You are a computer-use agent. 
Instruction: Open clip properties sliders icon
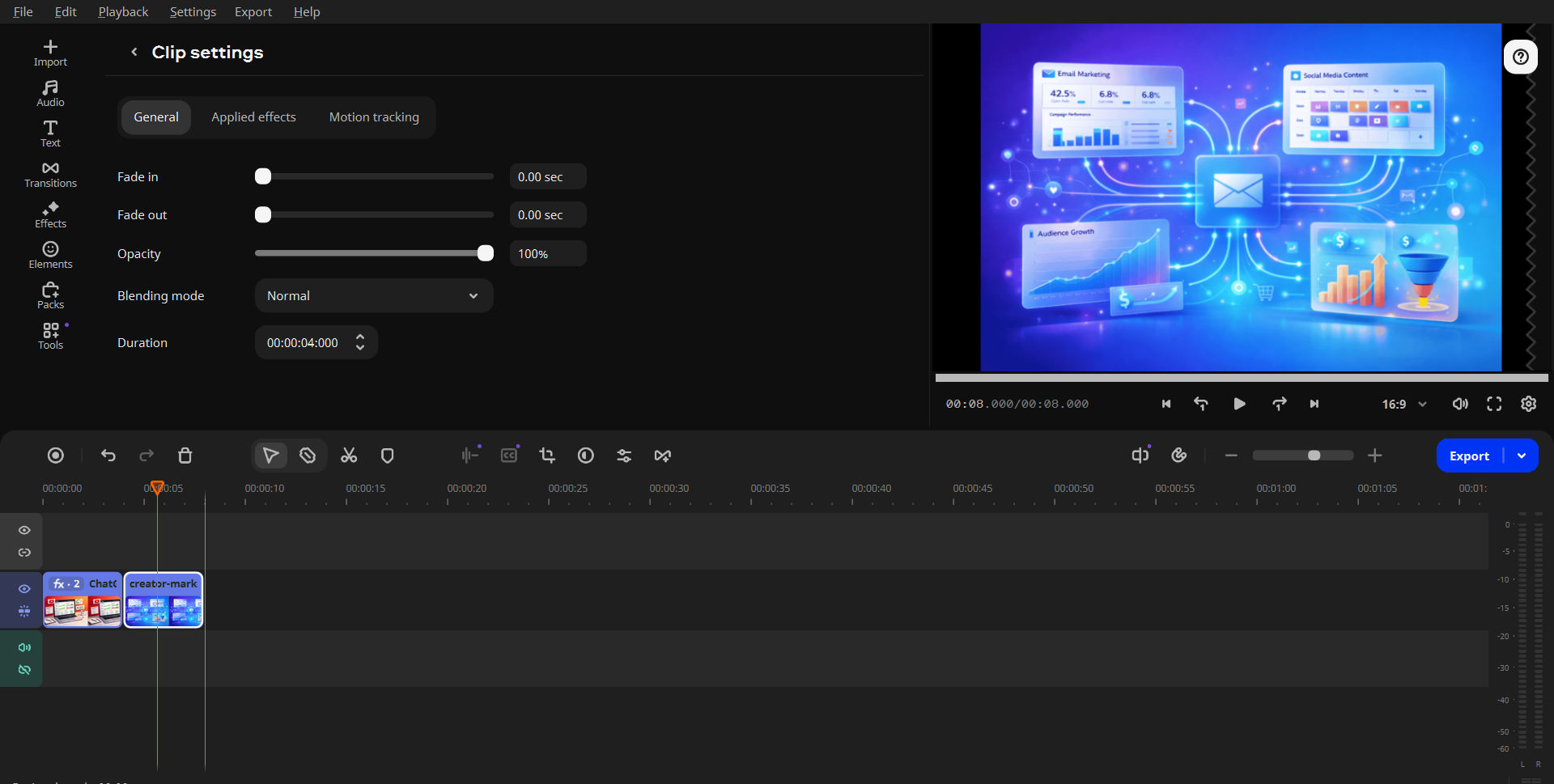coord(624,456)
